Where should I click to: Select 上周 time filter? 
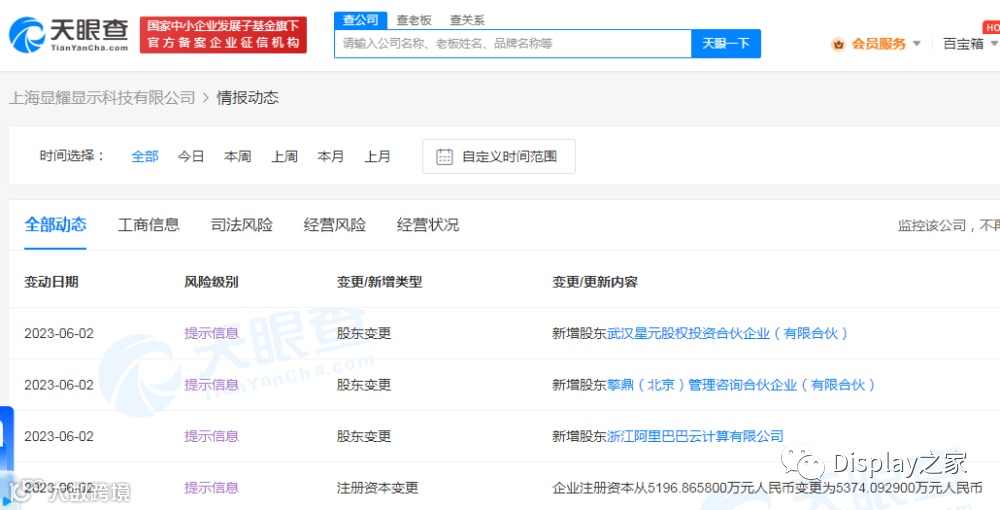[x=284, y=156]
